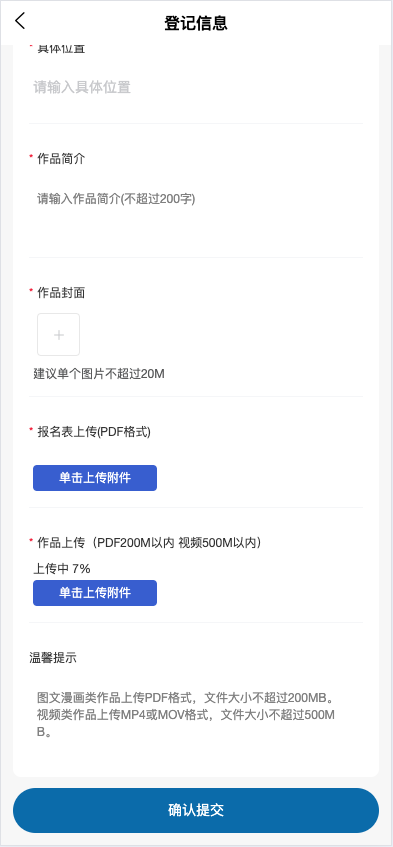Click the 温馨提示 heading

point(53,658)
